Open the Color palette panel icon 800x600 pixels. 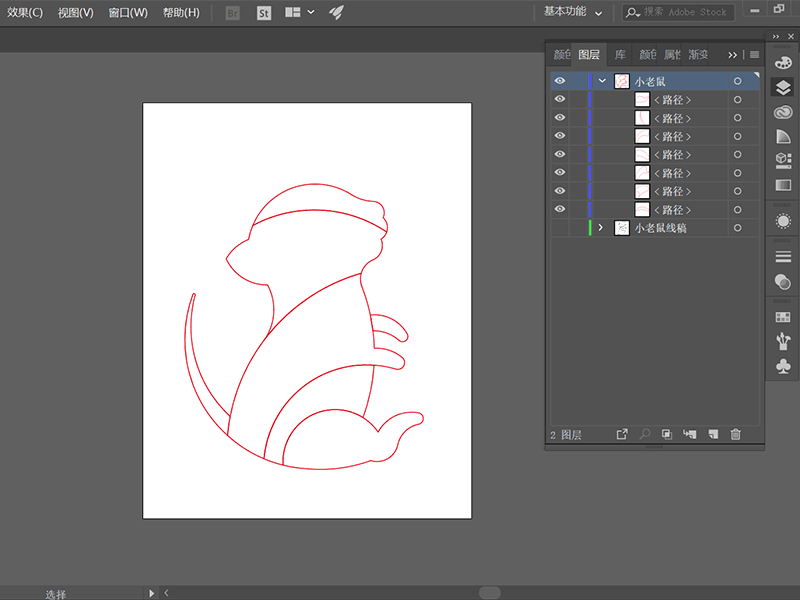click(783, 62)
